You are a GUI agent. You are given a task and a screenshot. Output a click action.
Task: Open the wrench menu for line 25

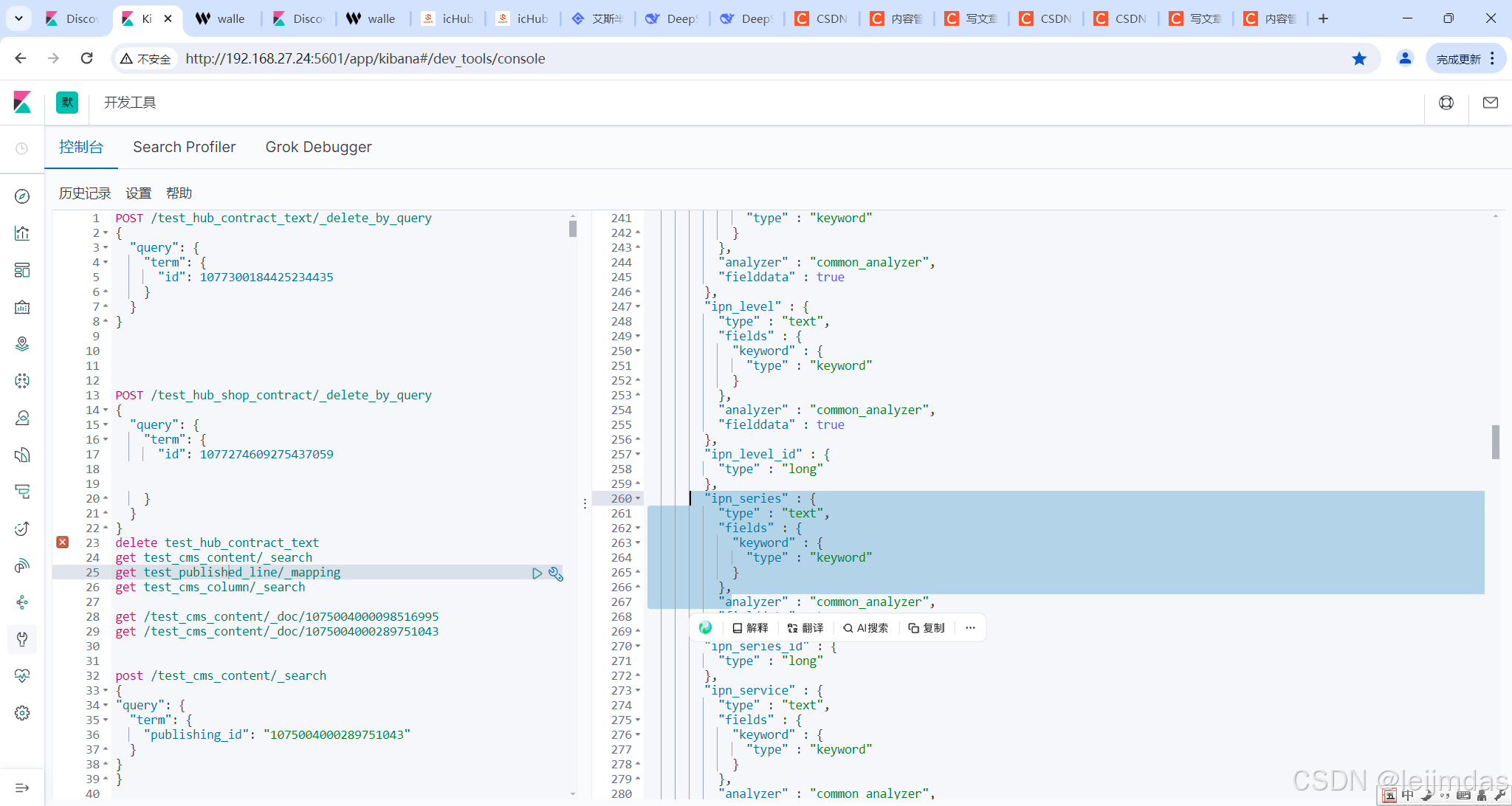(556, 573)
